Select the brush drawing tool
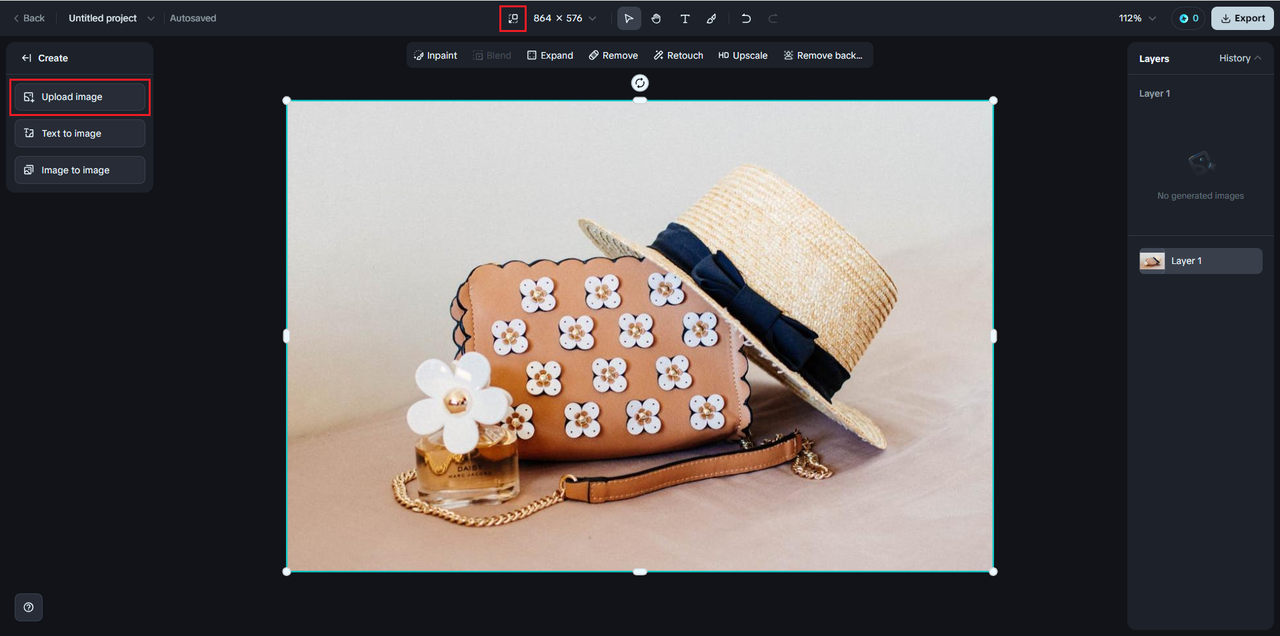 pyautogui.click(x=712, y=18)
